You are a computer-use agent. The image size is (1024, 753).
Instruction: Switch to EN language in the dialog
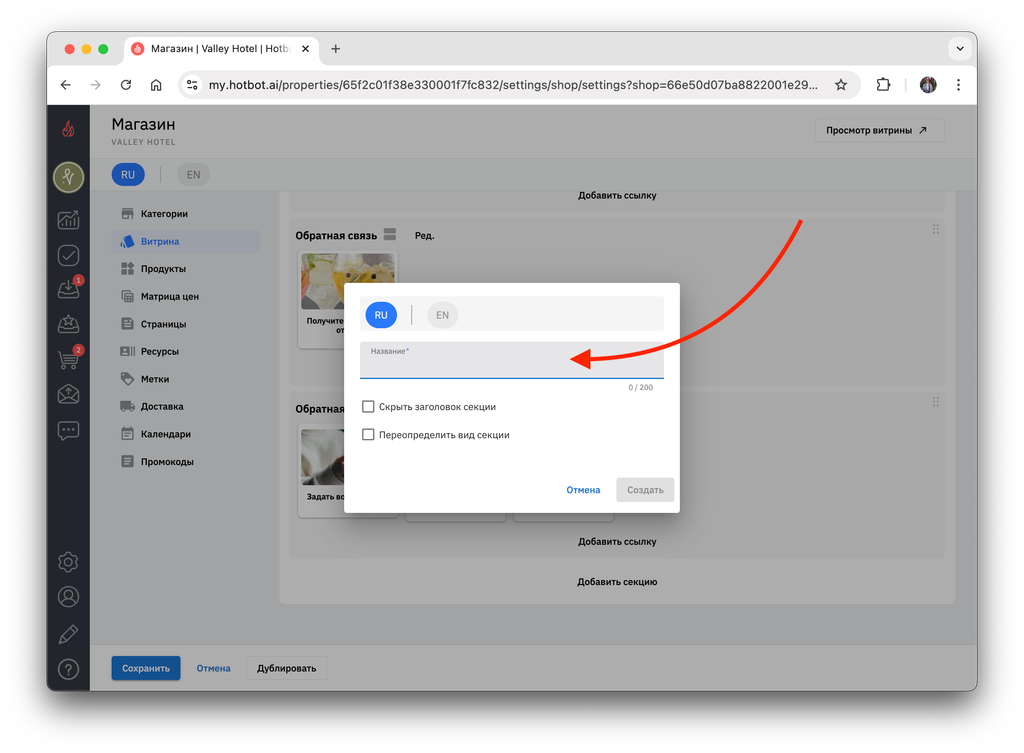(442, 315)
